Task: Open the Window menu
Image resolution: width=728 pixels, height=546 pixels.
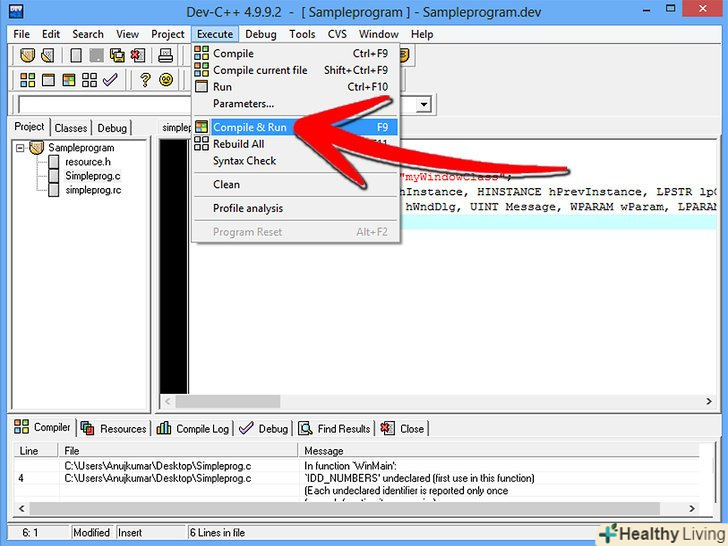Action: click(x=378, y=34)
